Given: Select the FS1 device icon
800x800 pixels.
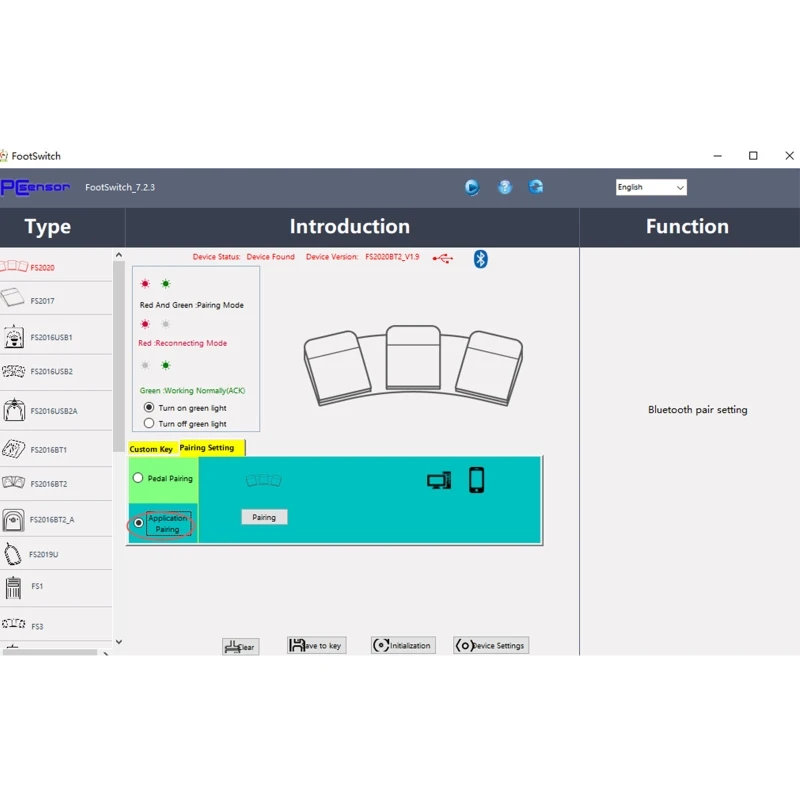Looking at the screenshot, I should 13,588.
